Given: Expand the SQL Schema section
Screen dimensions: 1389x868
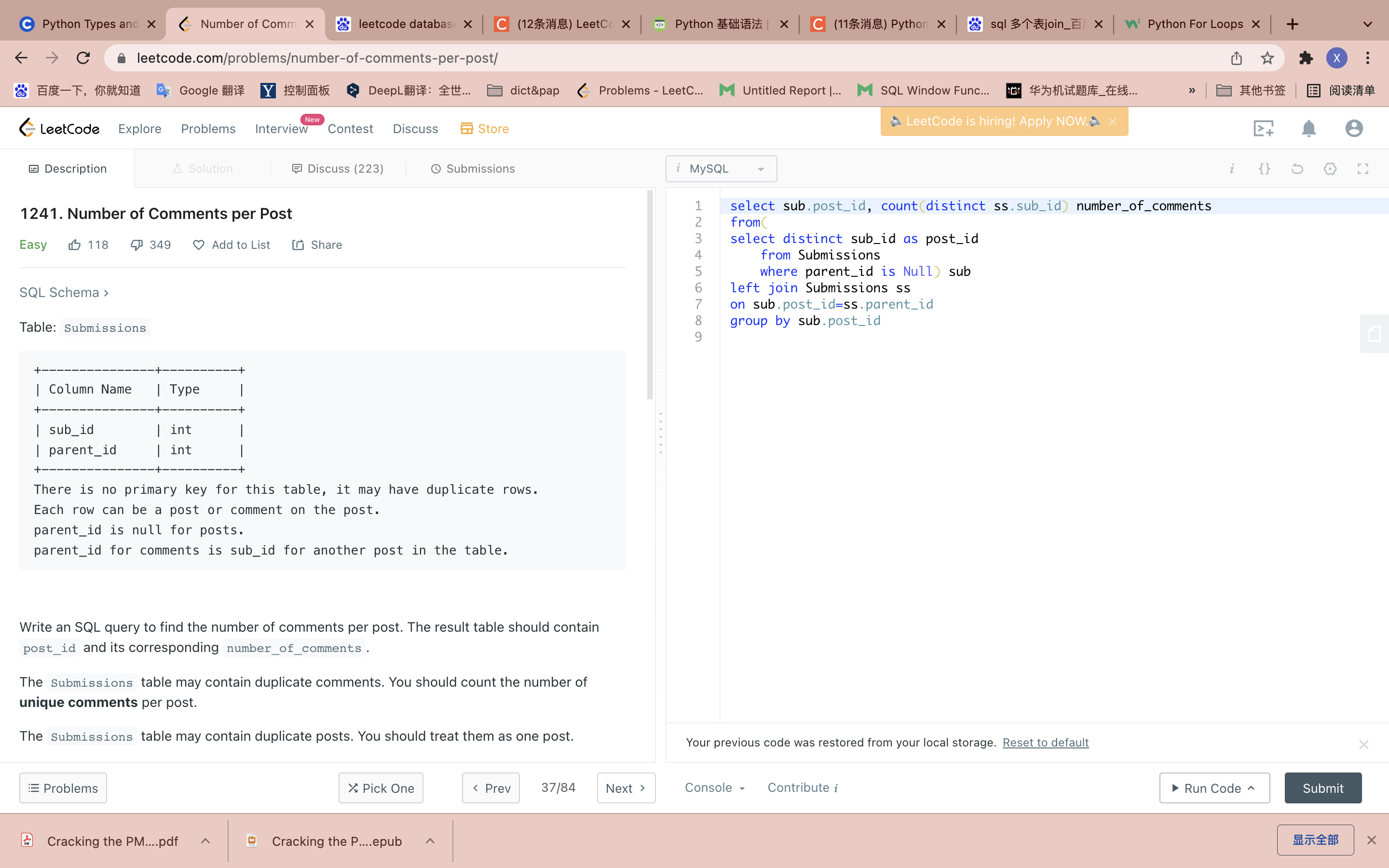Looking at the screenshot, I should pyautogui.click(x=64, y=293).
